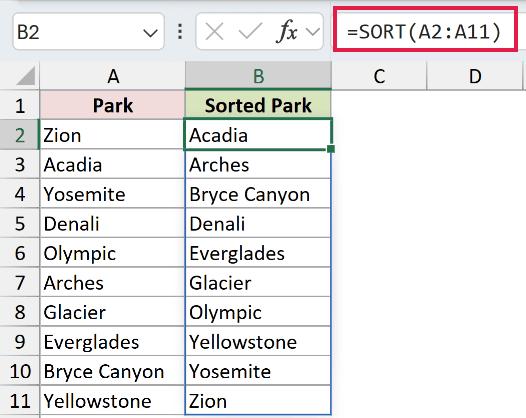Click the Select All corner triangle
Viewport: 526px width, 418px height.
coord(26,76)
